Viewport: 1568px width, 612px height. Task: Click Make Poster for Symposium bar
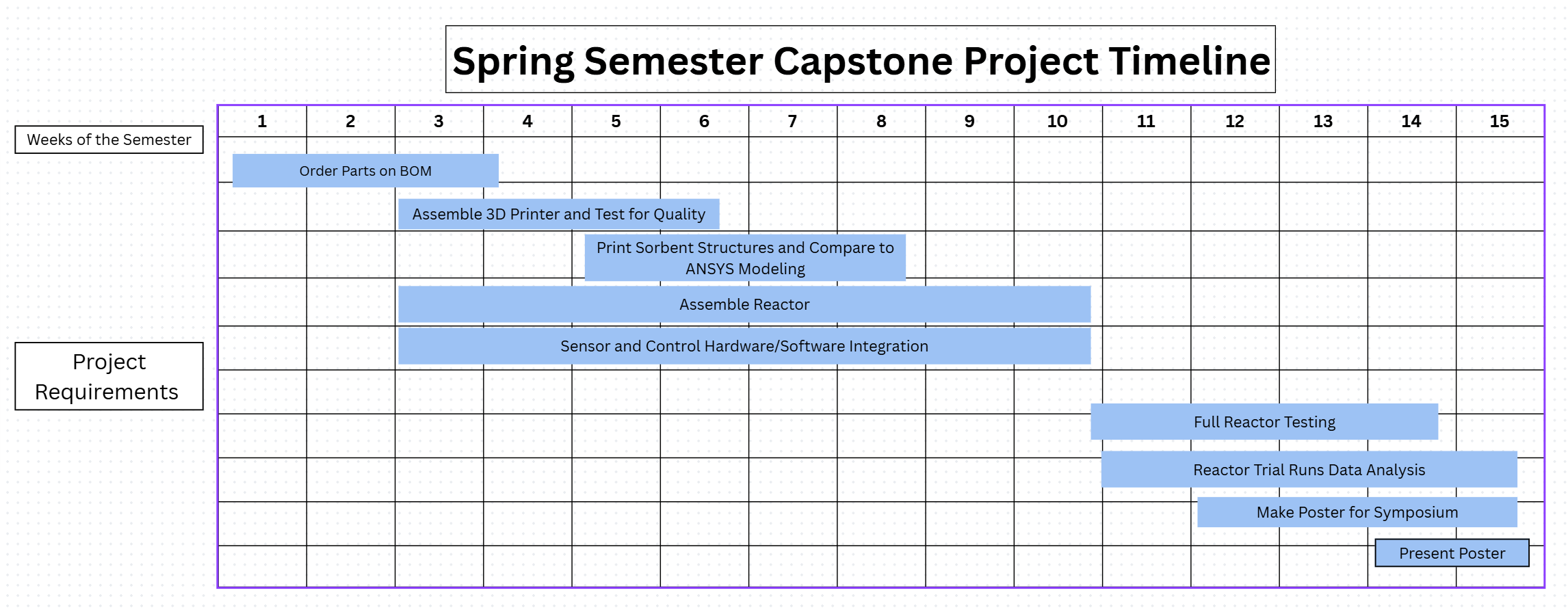point(1357,512)
